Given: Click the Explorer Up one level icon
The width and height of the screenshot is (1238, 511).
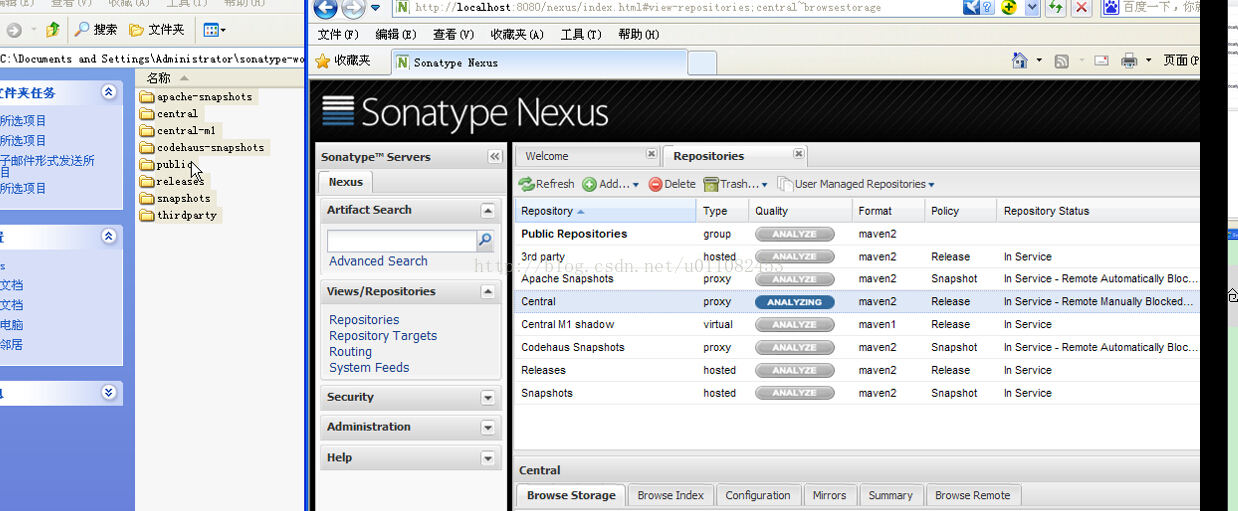Looking at the screenshot, I should click(x=52, y=30).
